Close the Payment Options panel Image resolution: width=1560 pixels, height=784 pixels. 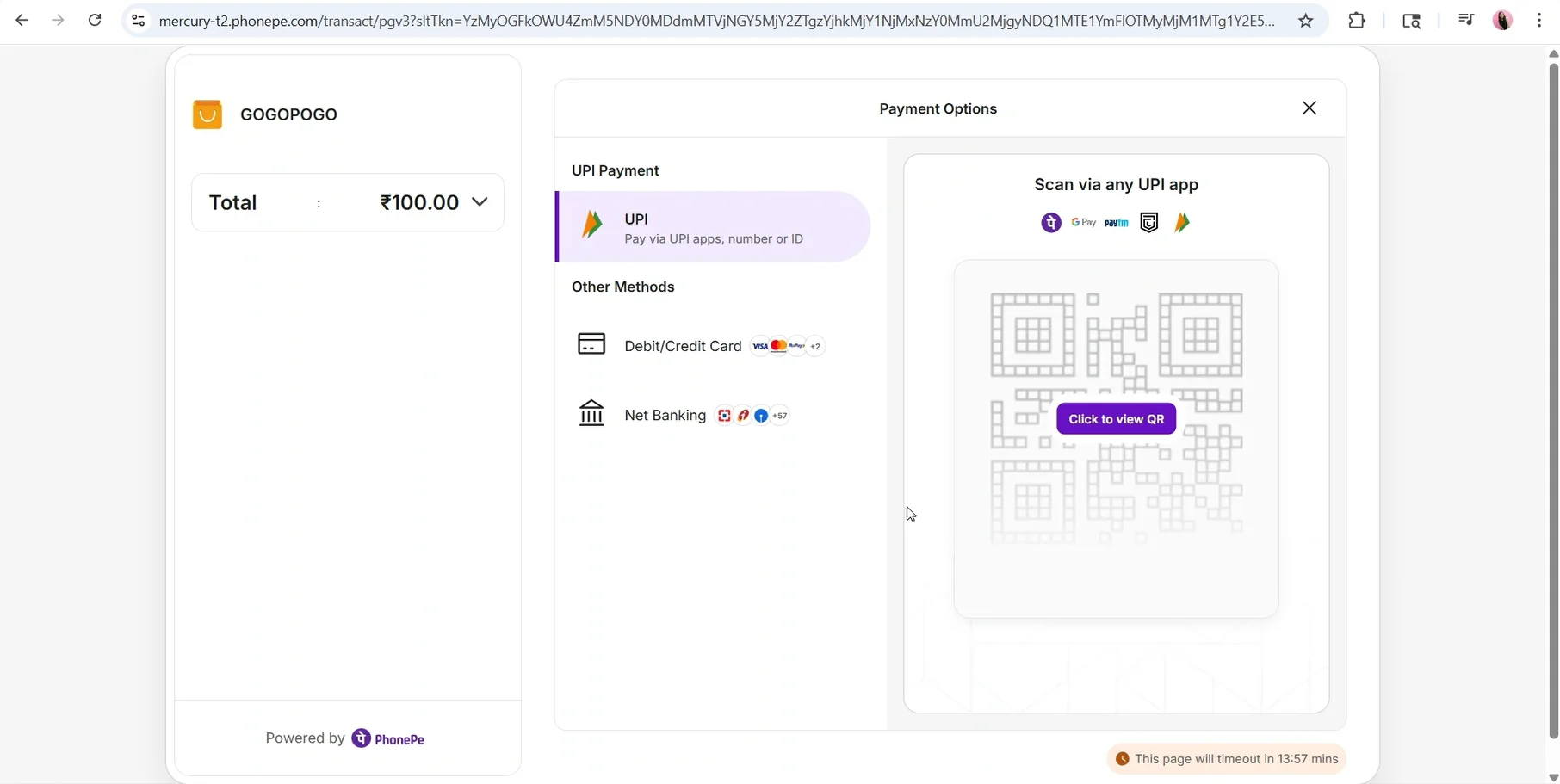(x=1309, y=108)
